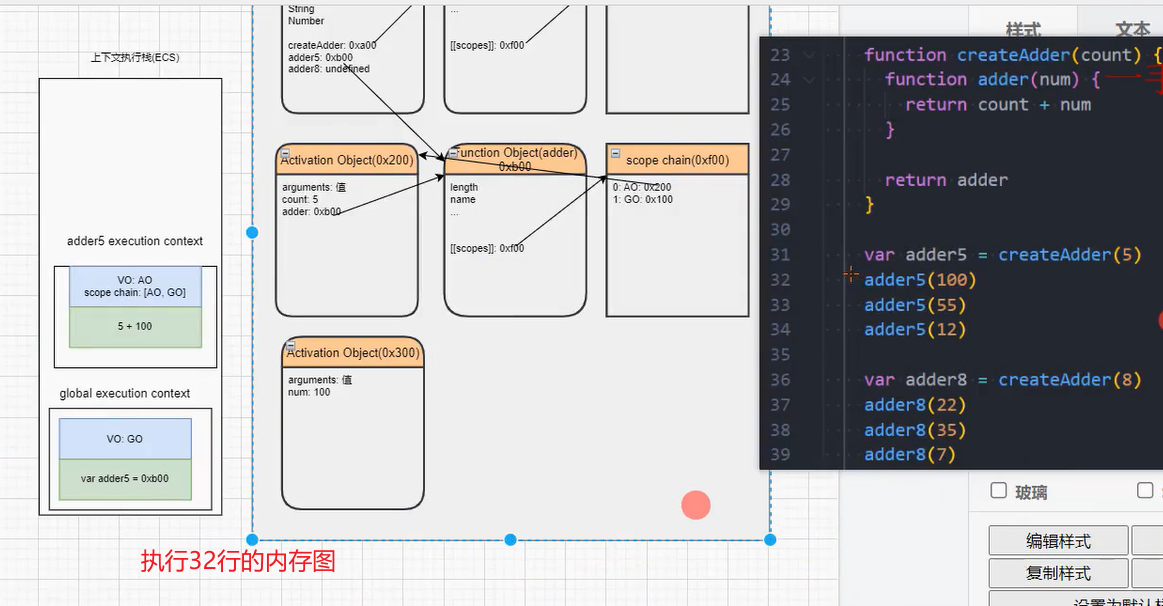
Task: Click the 1: GO: 0x100 entry in scope chain
Action: (642, 200)
